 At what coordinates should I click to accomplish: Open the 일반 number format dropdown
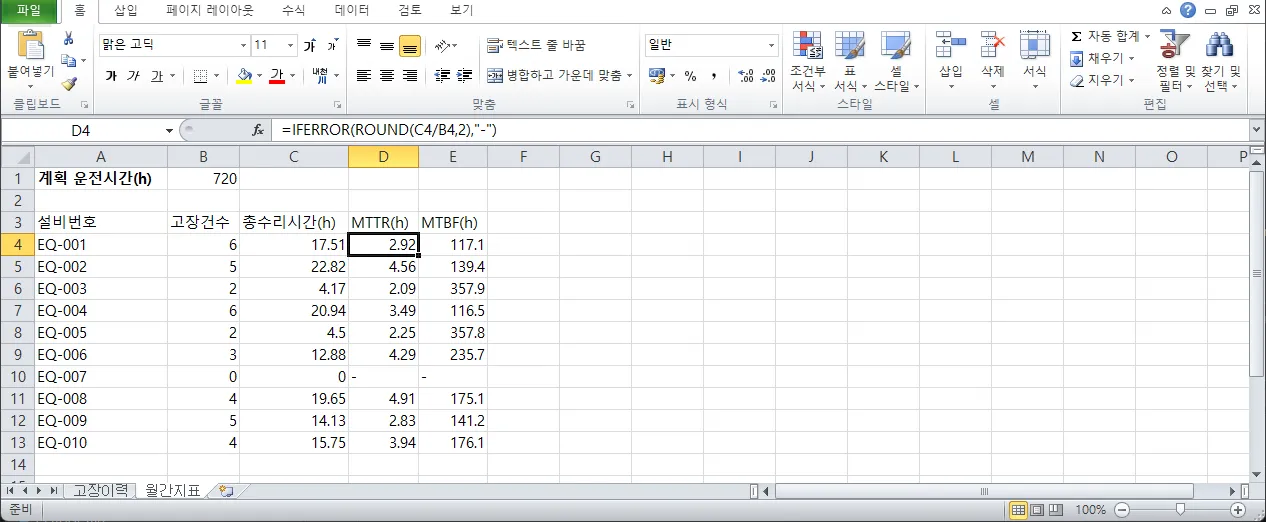[x=771, y=46]
